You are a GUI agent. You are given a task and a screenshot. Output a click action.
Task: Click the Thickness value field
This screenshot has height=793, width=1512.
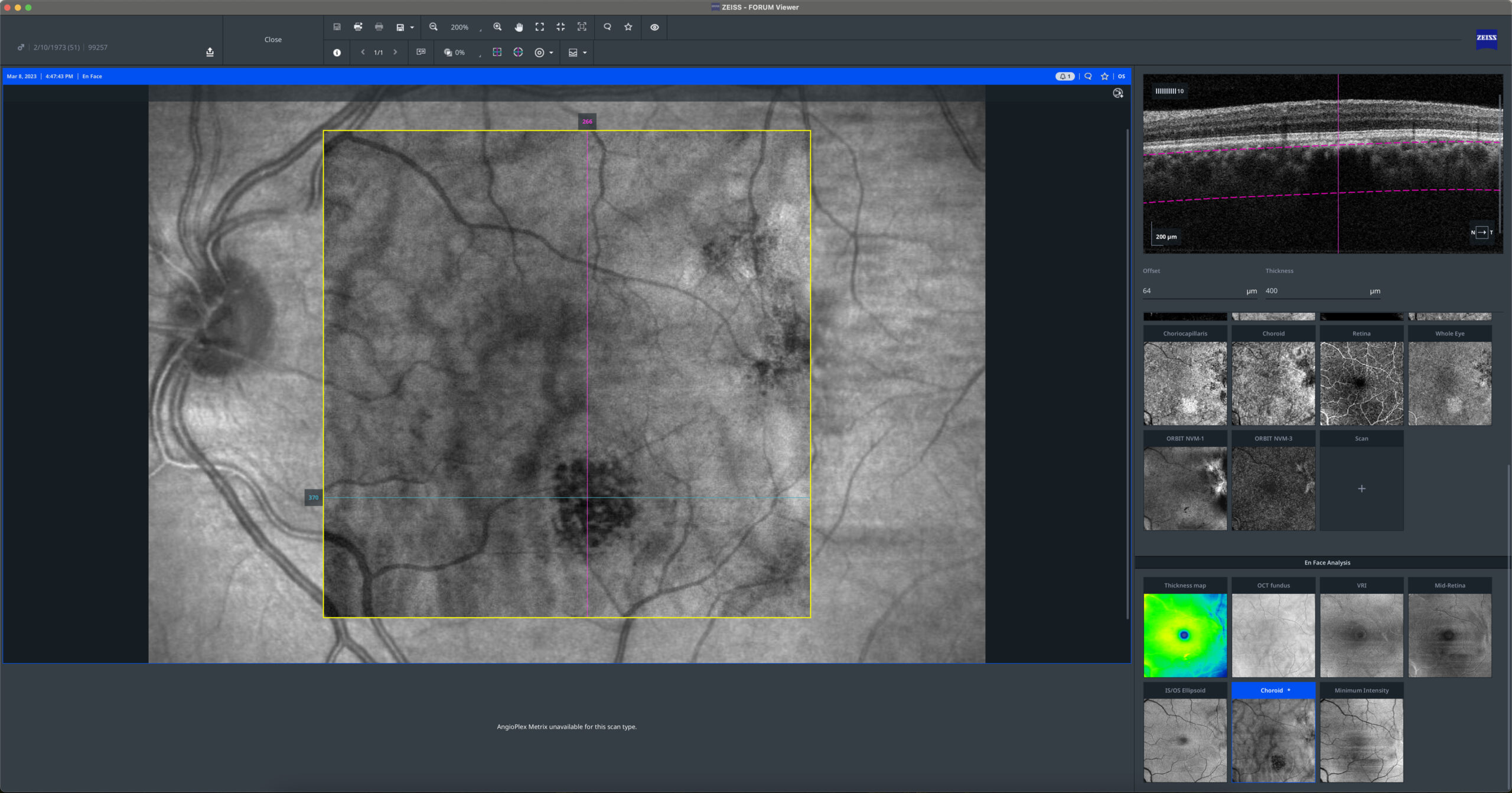click(x=1322, y=291)
